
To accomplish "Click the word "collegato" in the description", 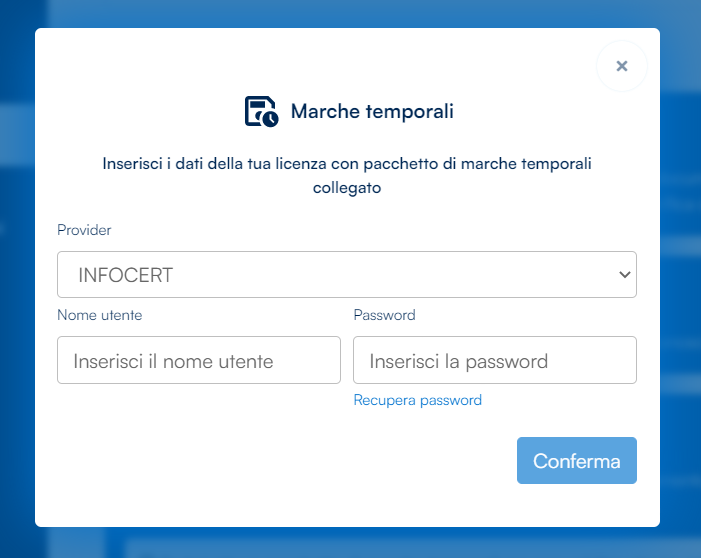I will [x=346, y=187].
